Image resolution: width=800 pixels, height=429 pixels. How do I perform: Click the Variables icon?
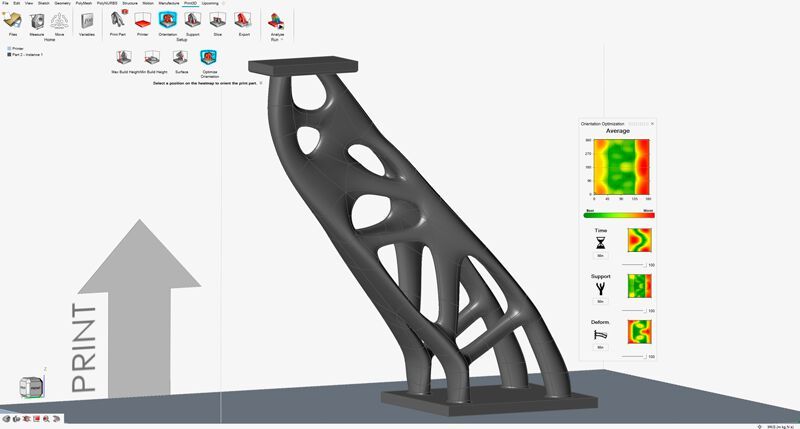point(87,20)
